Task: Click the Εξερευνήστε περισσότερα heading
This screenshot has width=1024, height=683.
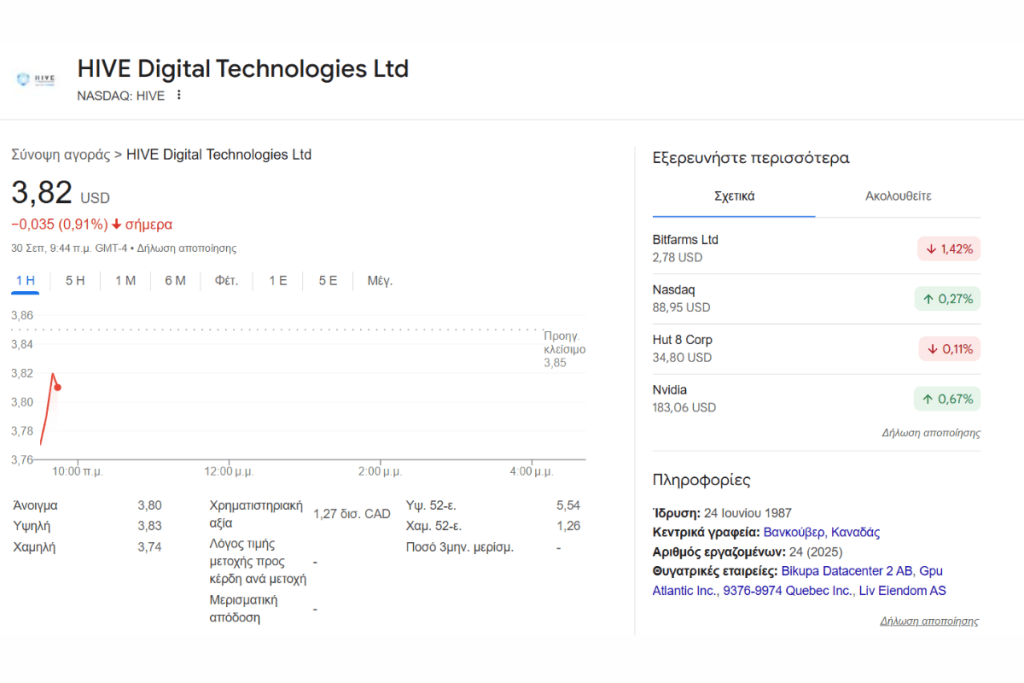Action: click(x=751, y=158)
